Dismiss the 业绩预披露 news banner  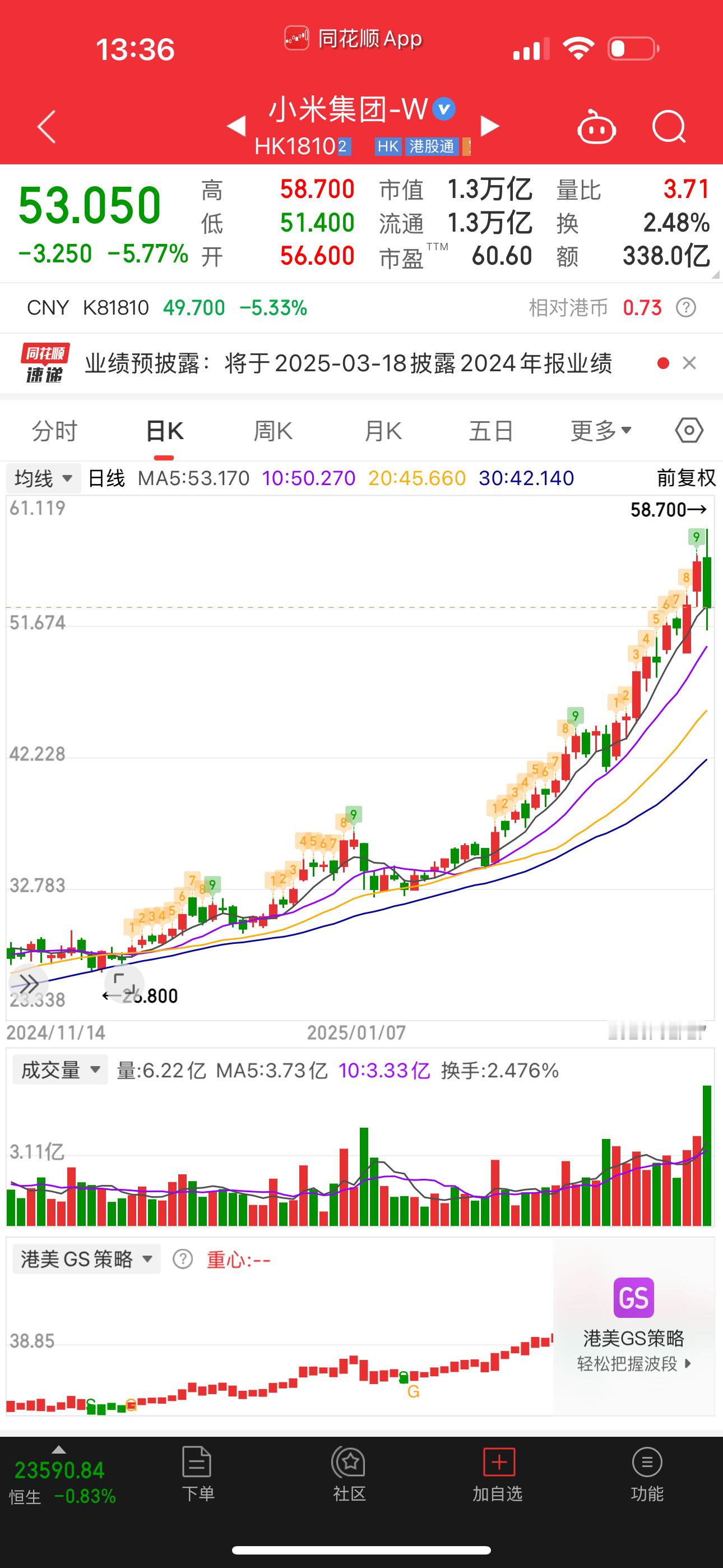click(x=689, y=363)
